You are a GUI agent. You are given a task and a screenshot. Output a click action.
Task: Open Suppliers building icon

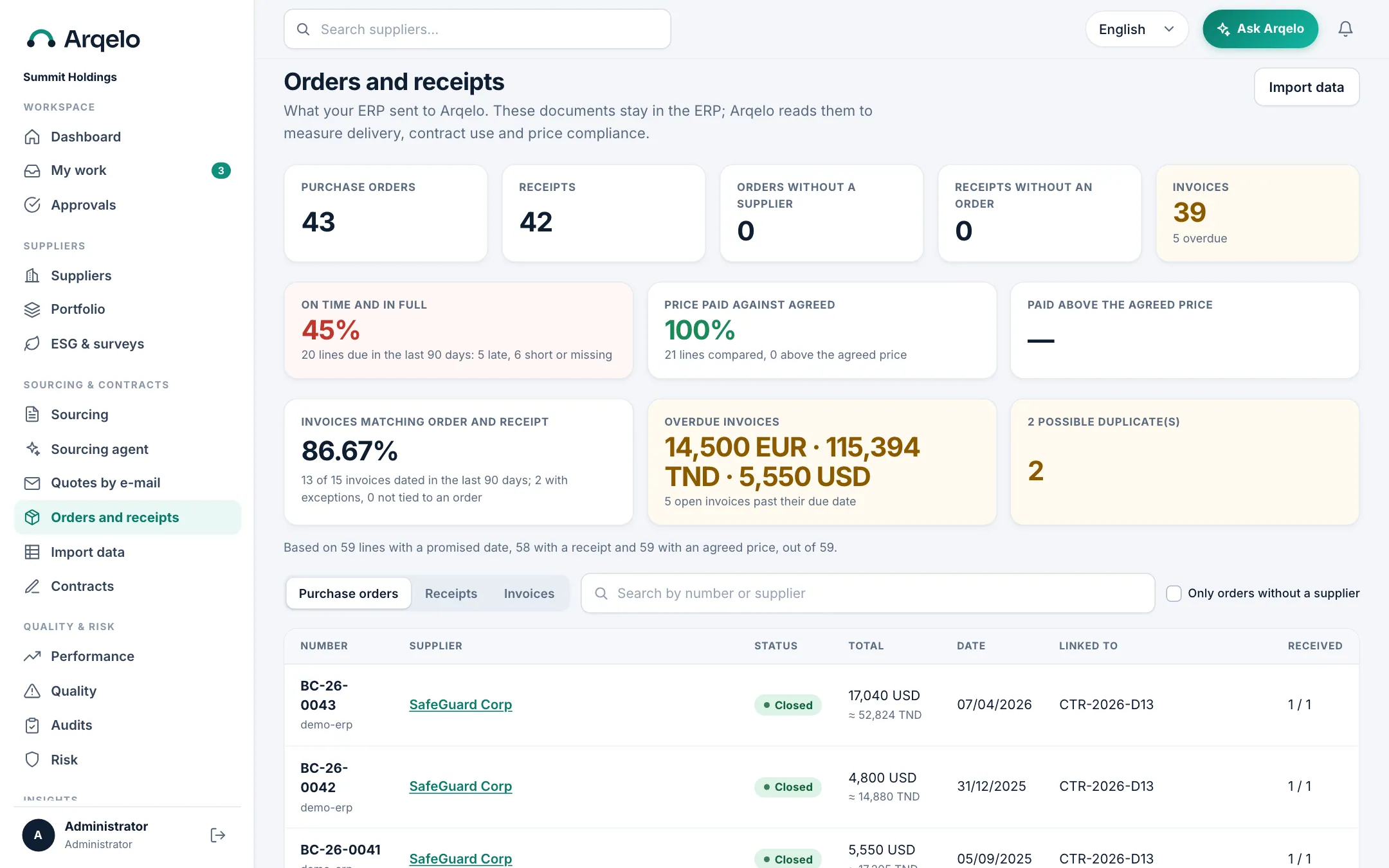pos(32,275)
